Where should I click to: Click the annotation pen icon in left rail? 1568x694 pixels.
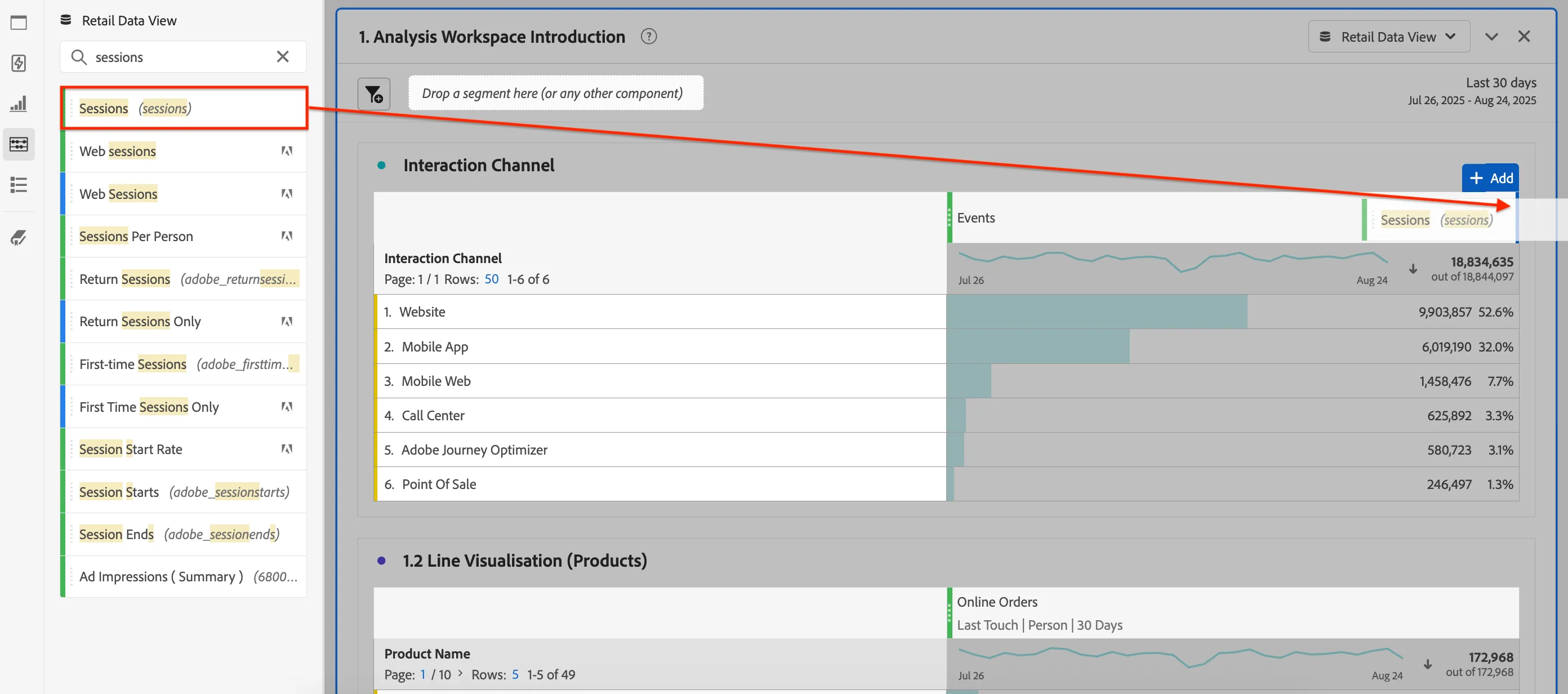tap(19, 237)
